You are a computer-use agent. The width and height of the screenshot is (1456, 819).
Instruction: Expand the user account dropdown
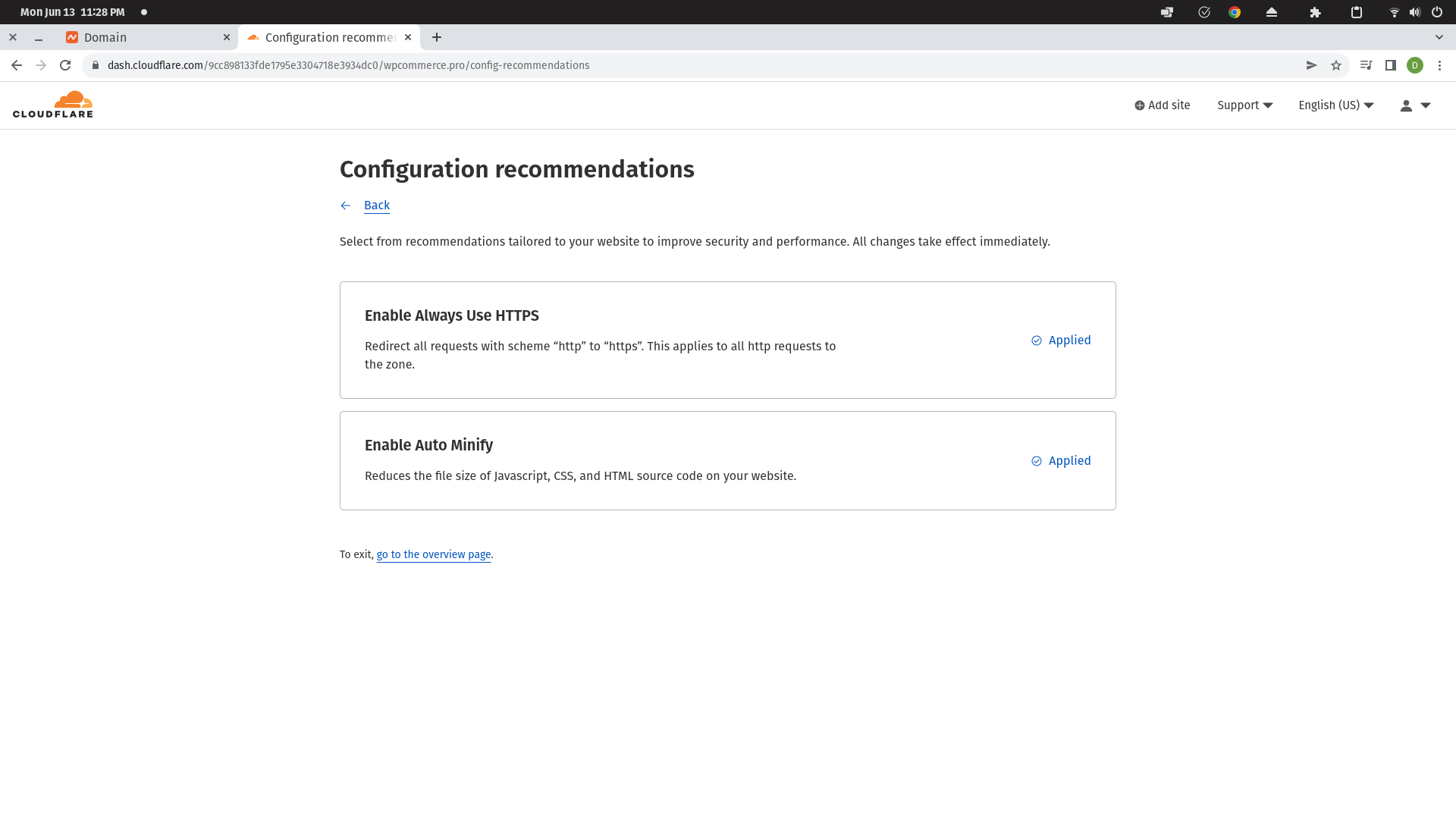coord(1415,105)
